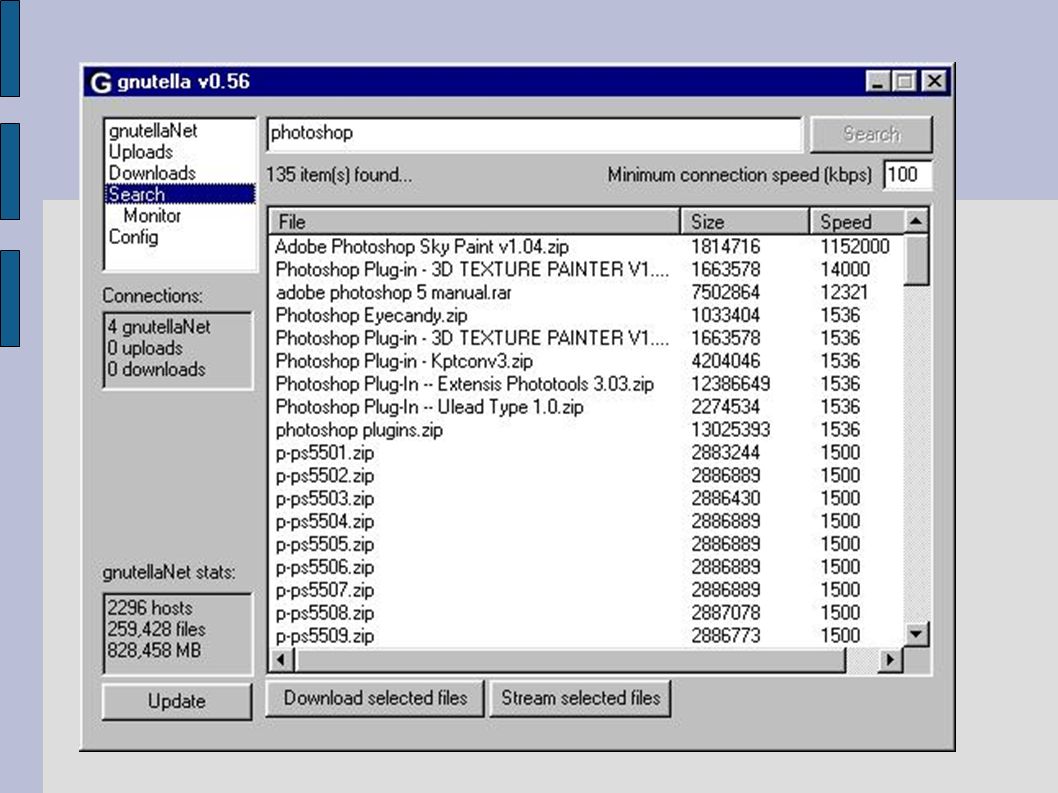This screenshot has height=793, width=1058.
Task: Click the results list scroll-down arrow
Action: coord(916,634)
